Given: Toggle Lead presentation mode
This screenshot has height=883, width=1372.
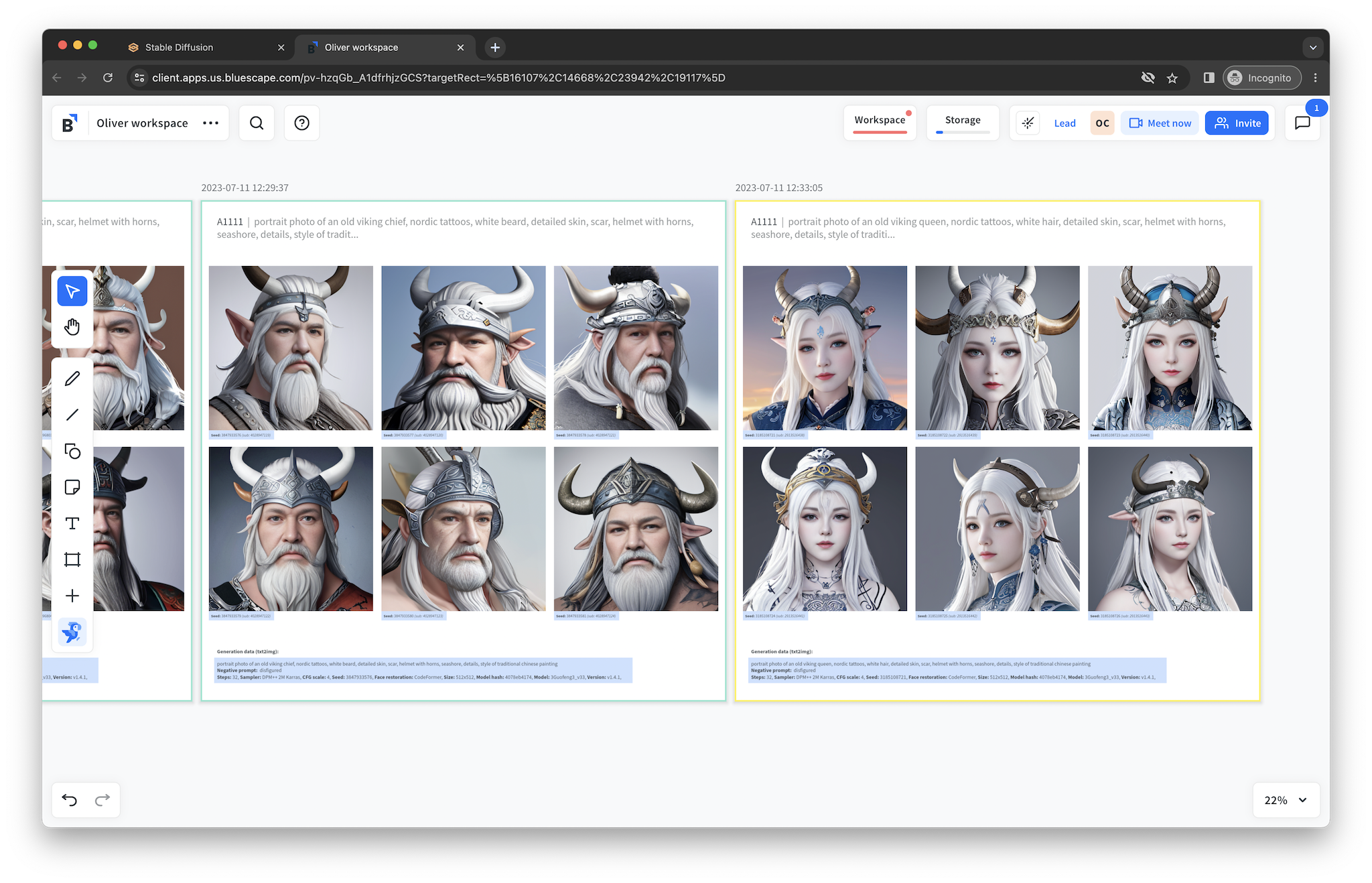Looking at the screenshot, I should (x=1065, y=123).
